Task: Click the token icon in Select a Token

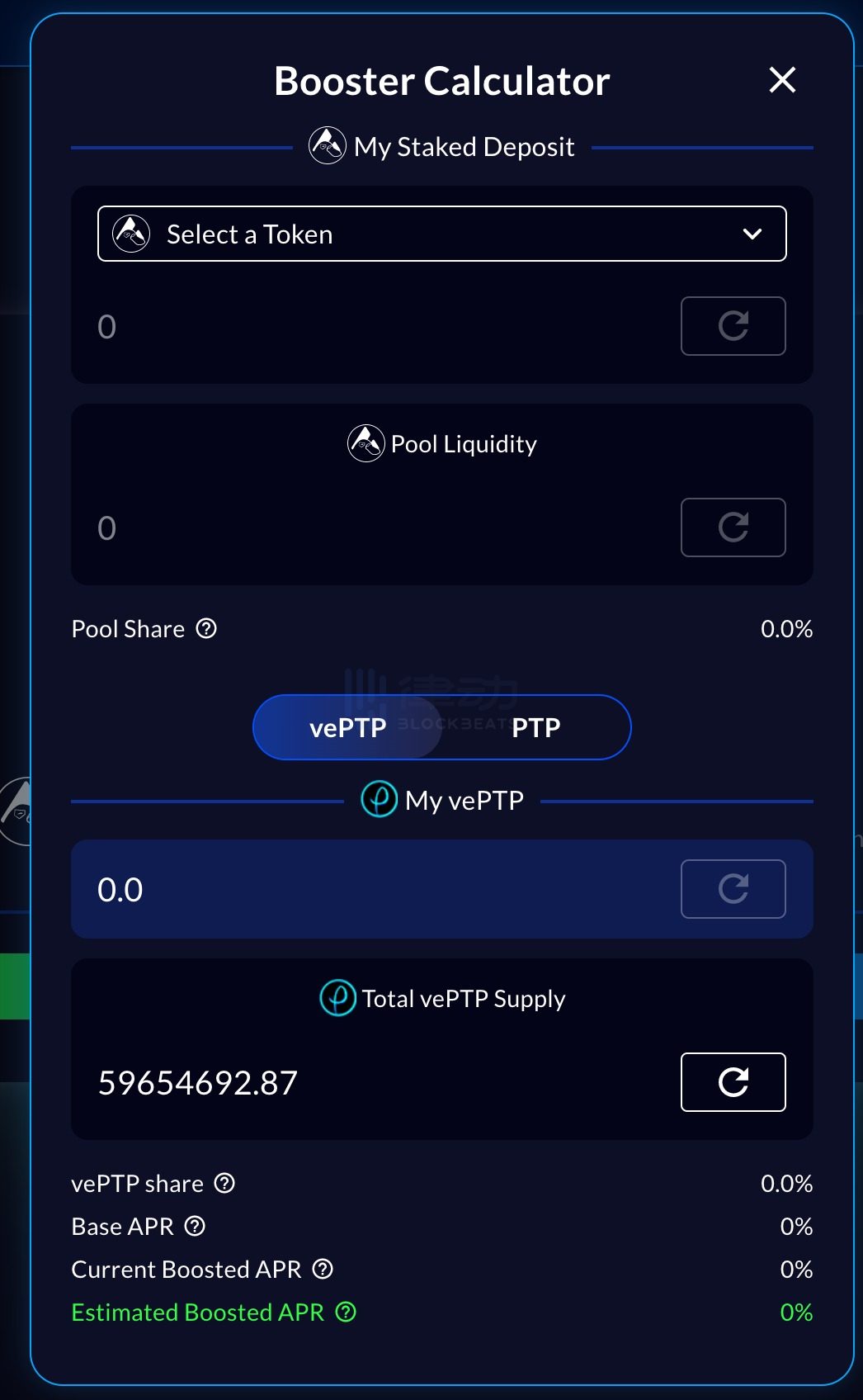Action: point(131,234)
